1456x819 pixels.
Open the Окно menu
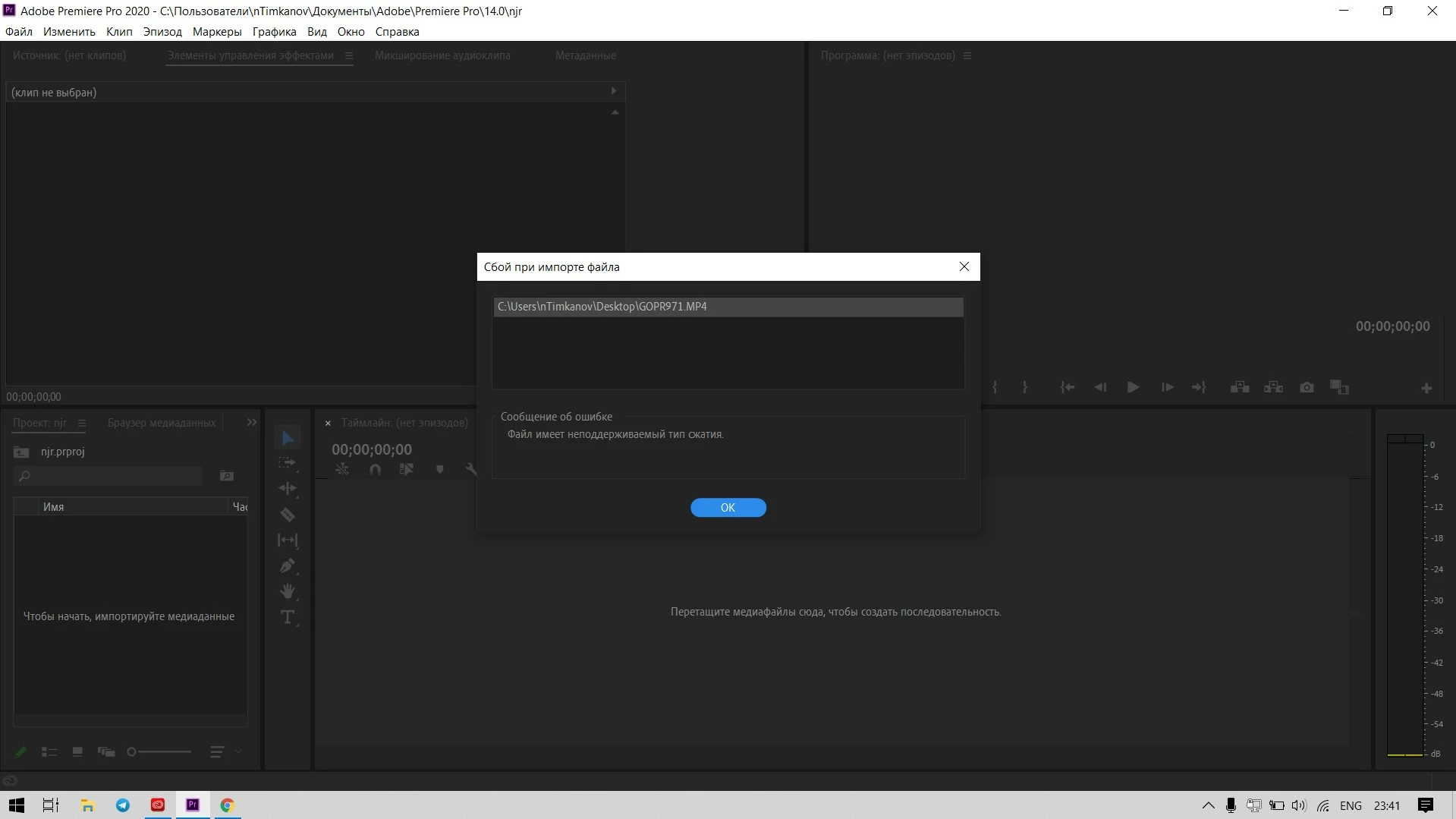click(x=351, y=32)
